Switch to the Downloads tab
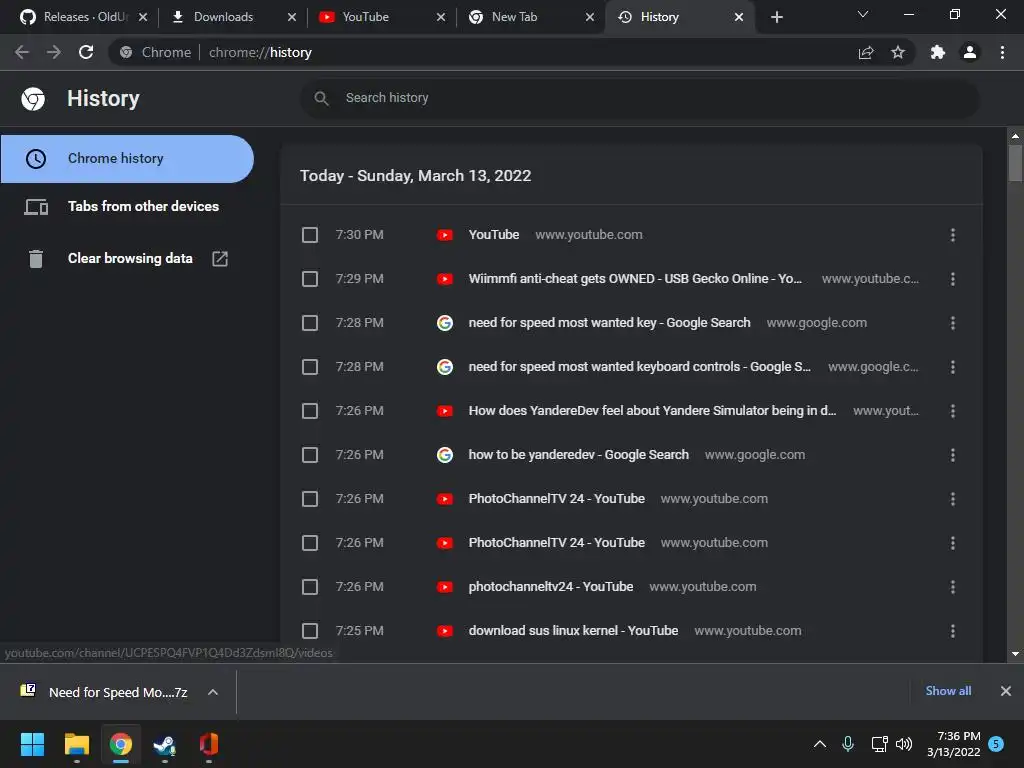This screenshot has height=768, width=1024. 232,17
